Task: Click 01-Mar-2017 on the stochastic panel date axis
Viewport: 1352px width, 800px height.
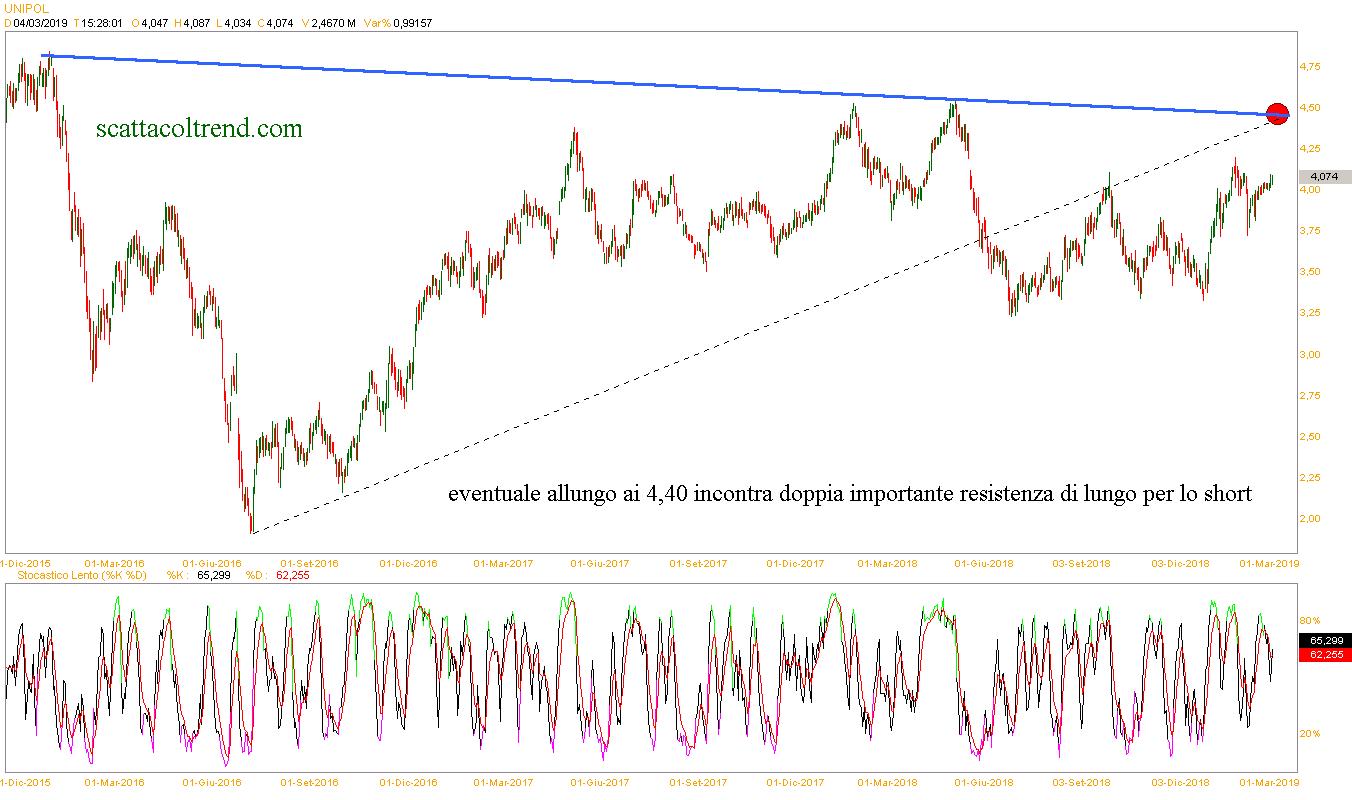Action: [x=503, y=783]
